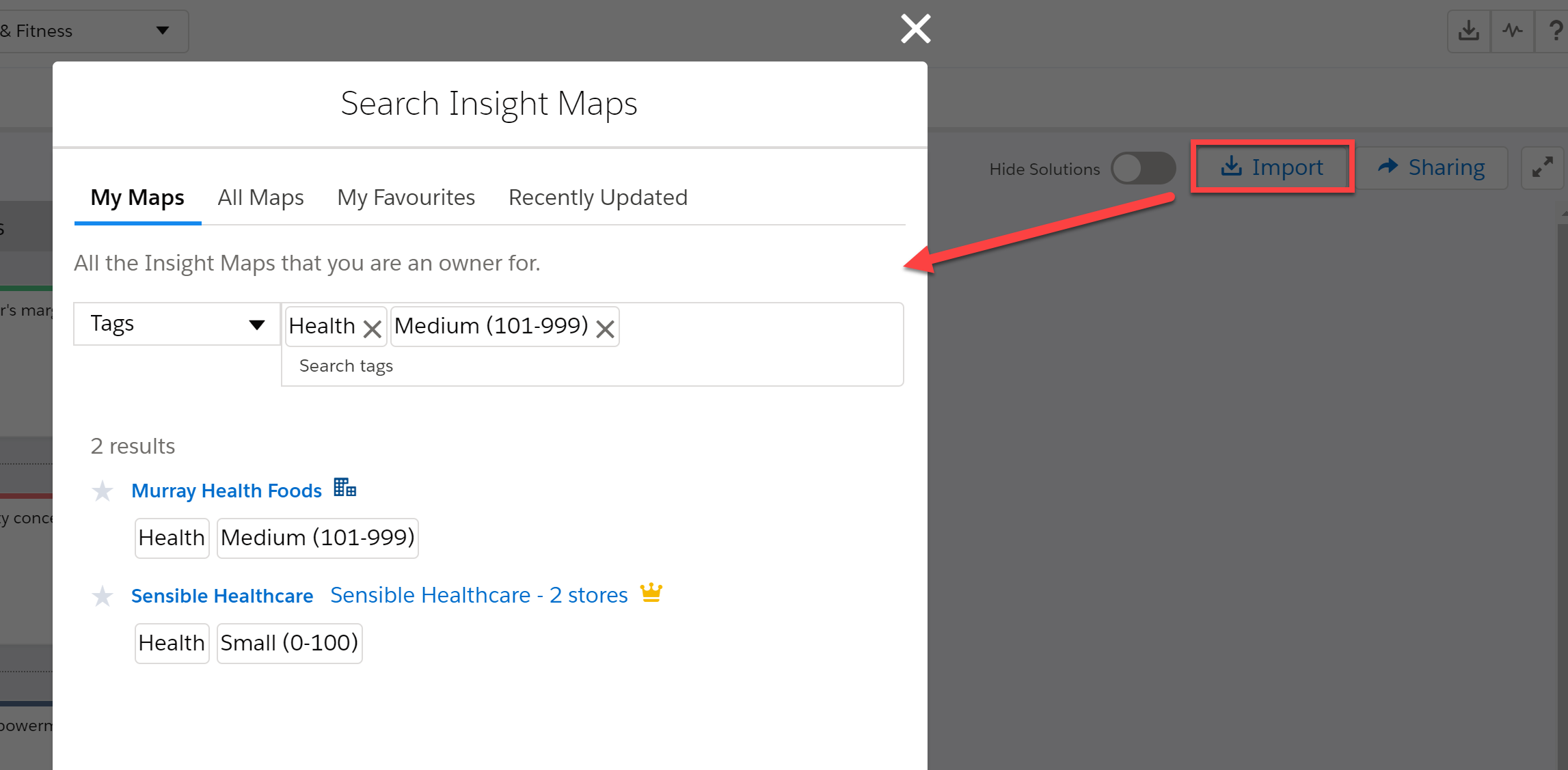Open the activity pulse icon
The width and height of the screenshot is (1568, 770).
pos(1513,31)
